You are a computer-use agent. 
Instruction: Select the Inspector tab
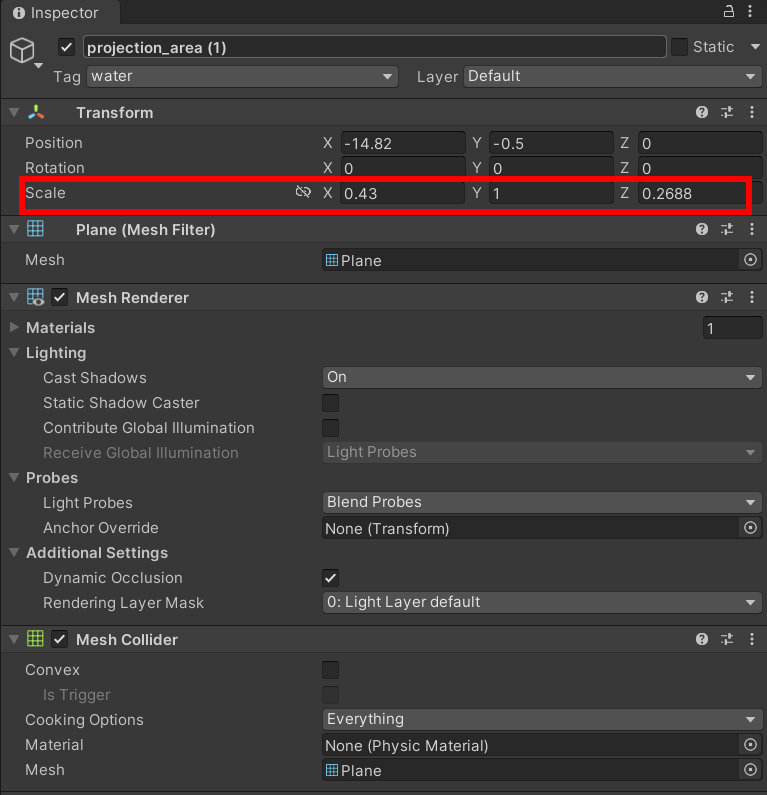click(x=59, y=13)
